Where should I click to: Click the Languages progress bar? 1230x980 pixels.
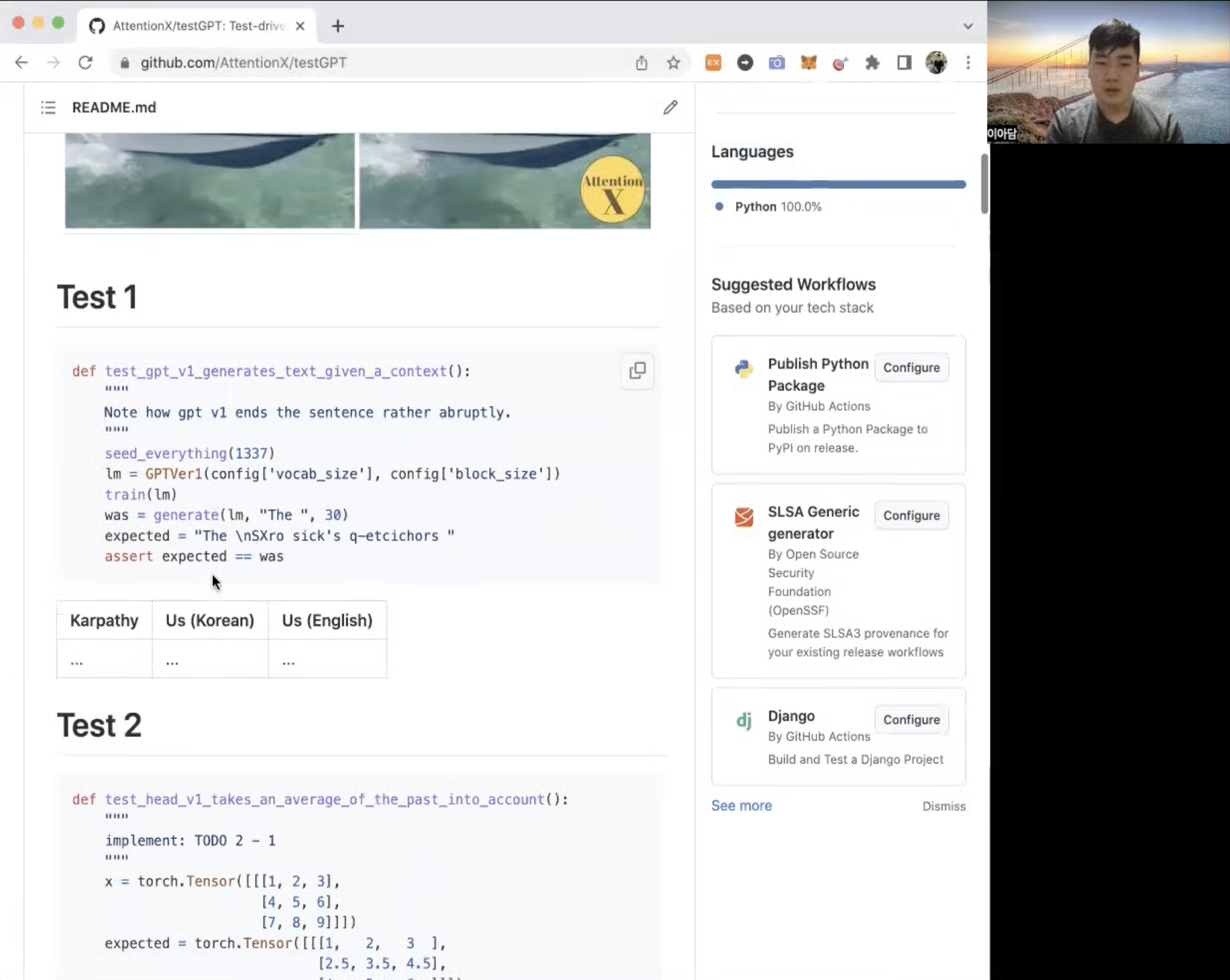coord(838,184)
